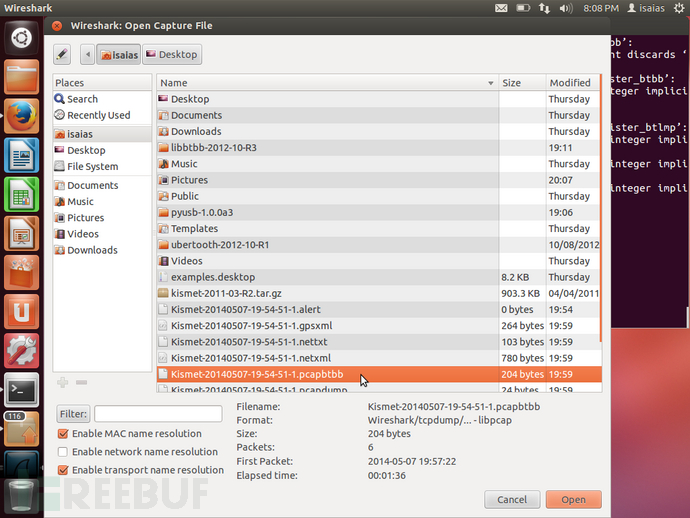690x518 pixels.
Task: Sort file list by Size column
Action: [522, 83]
